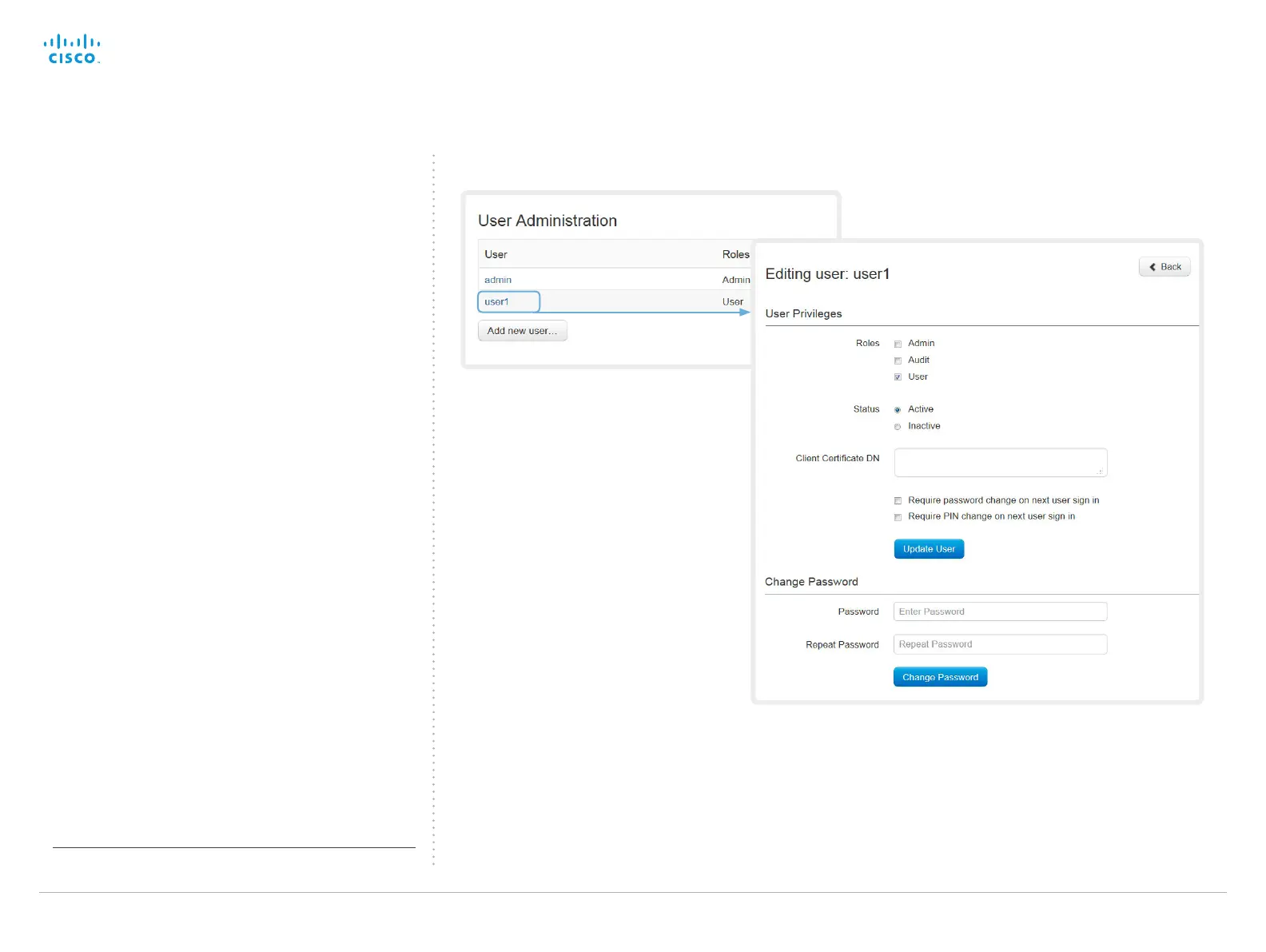Select the Active status radio button

click(898, 409)
